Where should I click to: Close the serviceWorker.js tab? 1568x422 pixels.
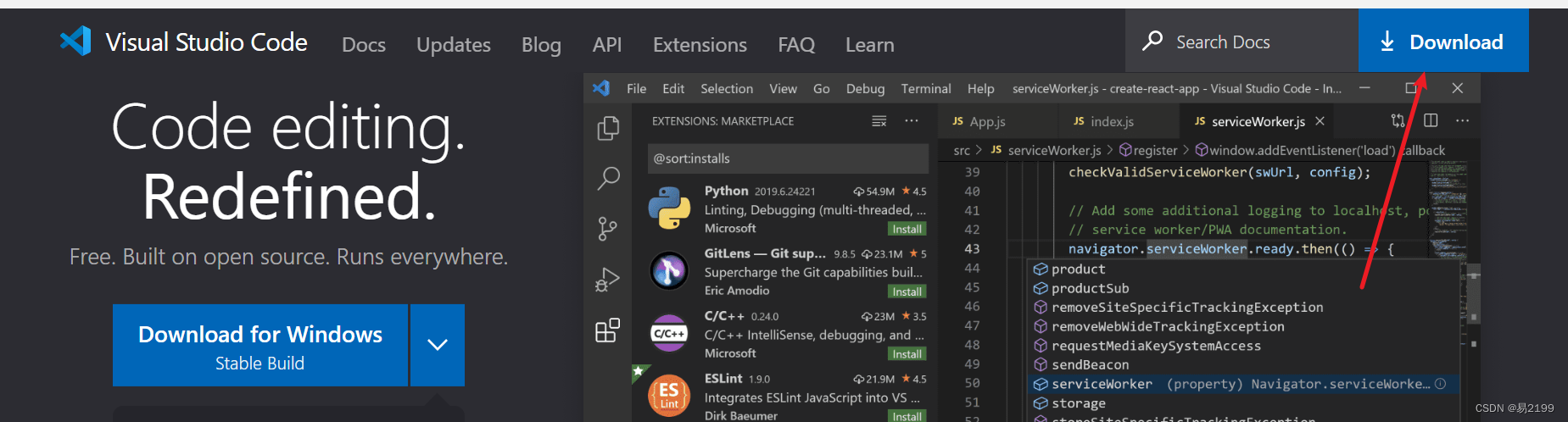point(1320,121)
